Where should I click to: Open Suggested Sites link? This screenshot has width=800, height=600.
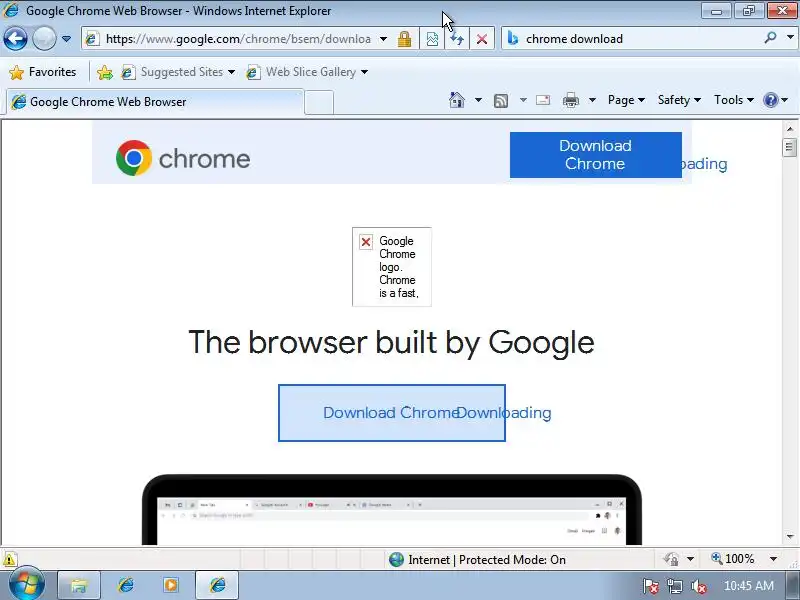(x=172, y=72)
